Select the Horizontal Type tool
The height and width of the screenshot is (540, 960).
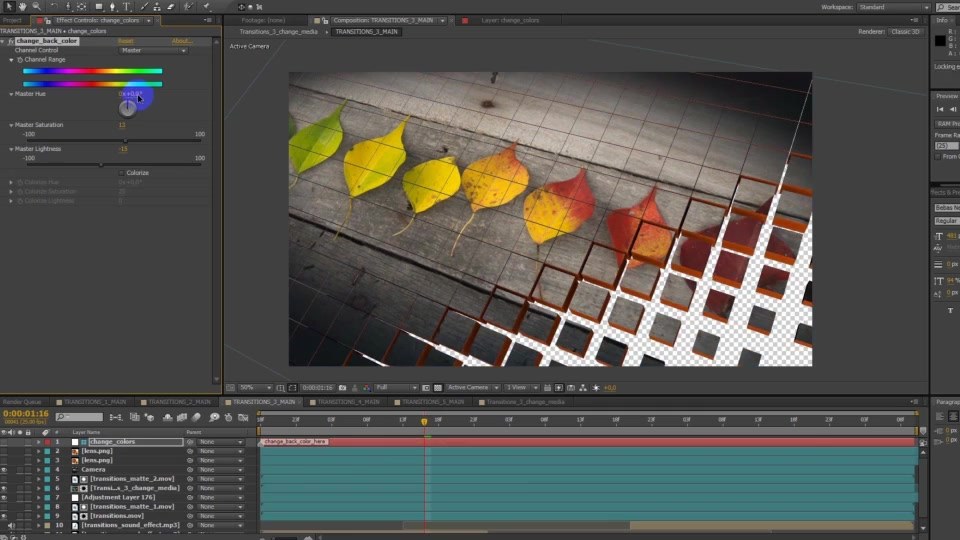[x=127, y=7]
